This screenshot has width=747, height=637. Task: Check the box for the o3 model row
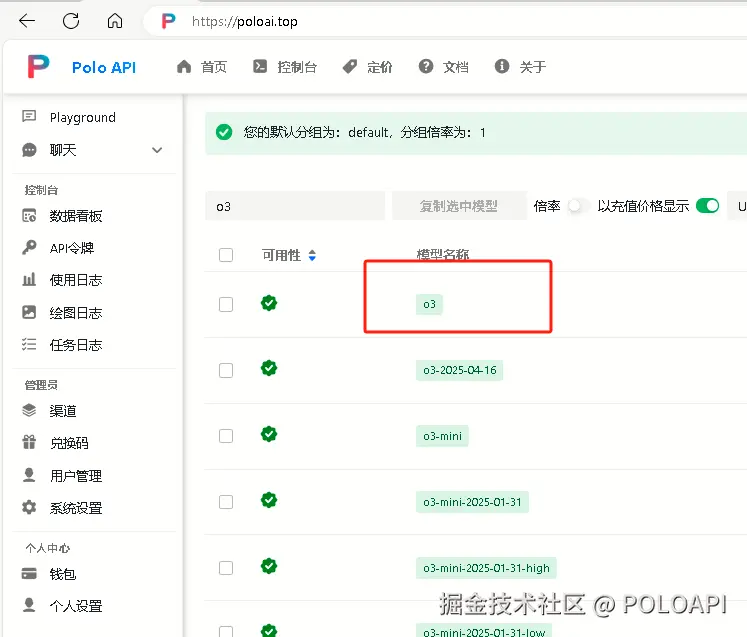click(x=226, y=304)
